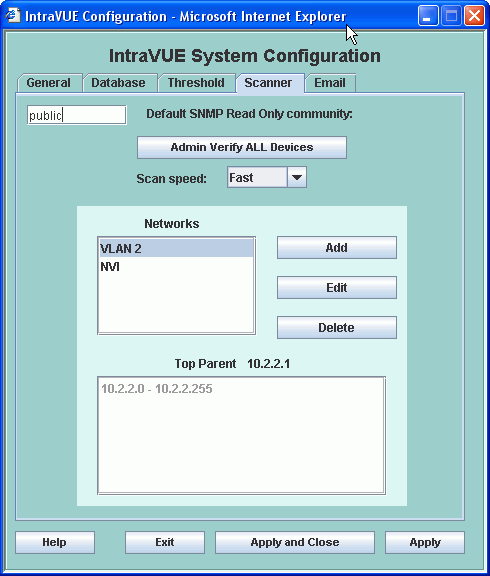Open the Help button
The width and height of the screenshot is (490, 576).
click(55, 542)
